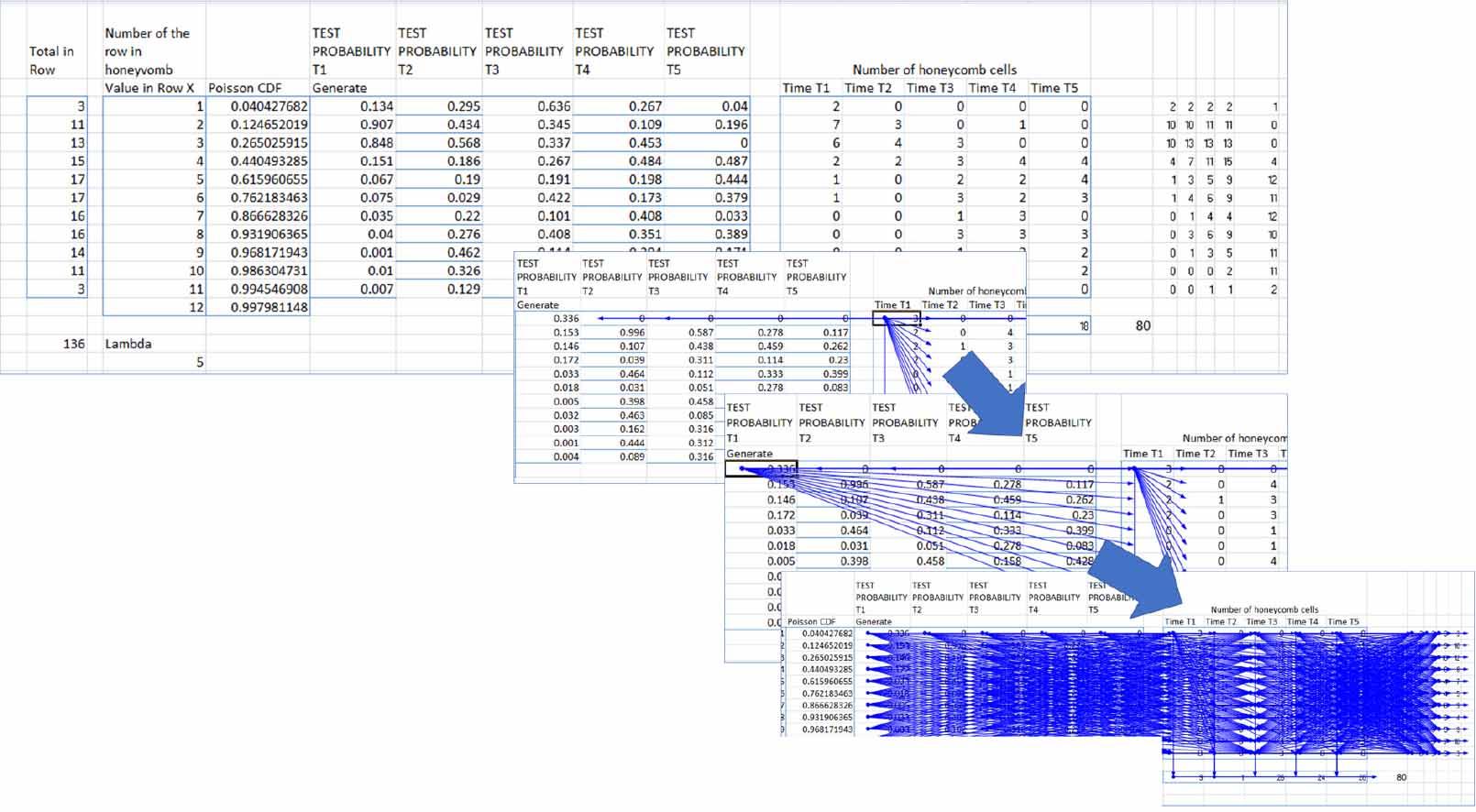The height and width of the screenshot is (812, 1476).
Task: Select the Number of the row in honeycomb header
Action: coord(147,51)
